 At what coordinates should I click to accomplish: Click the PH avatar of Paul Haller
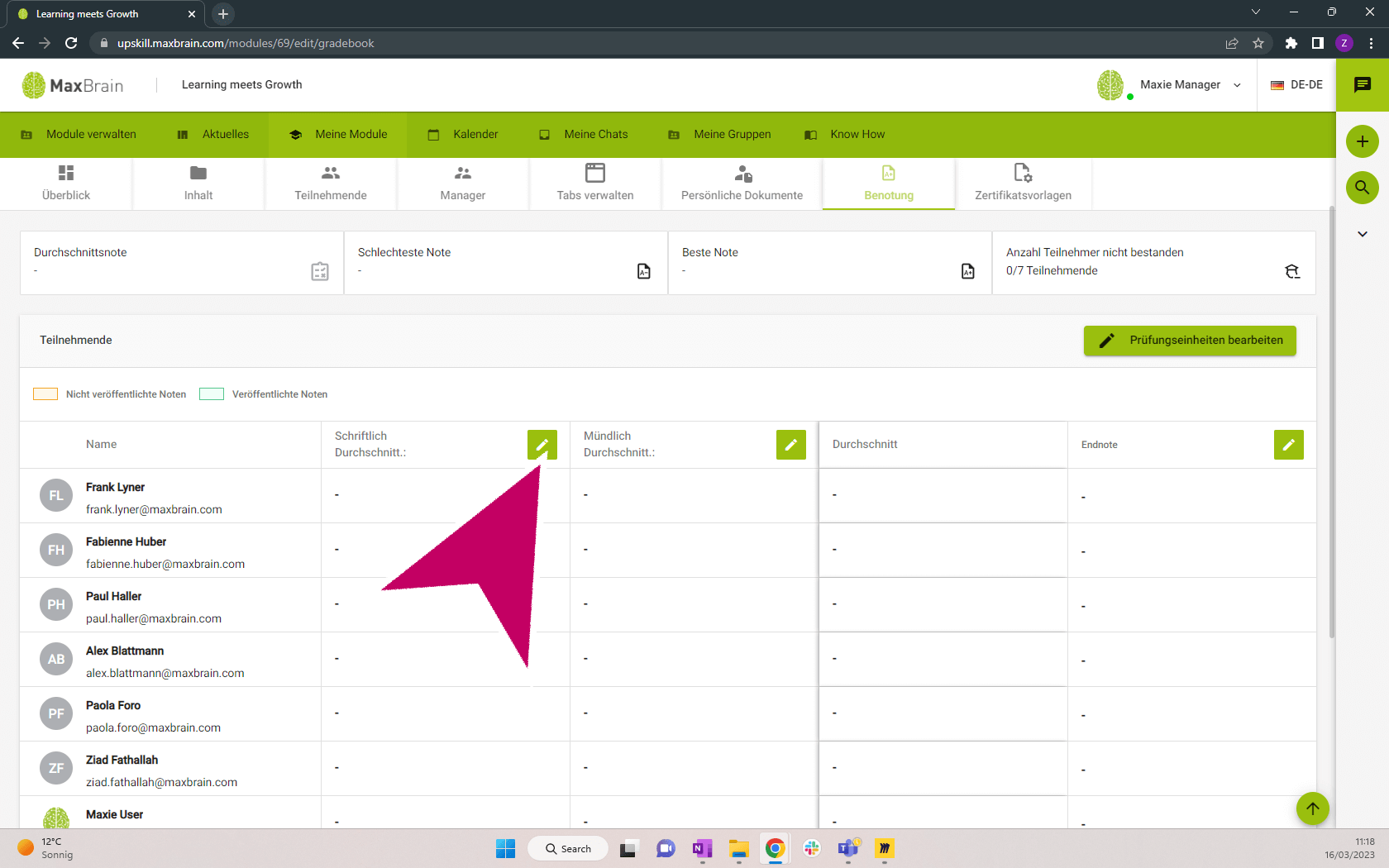coord(56,605)
